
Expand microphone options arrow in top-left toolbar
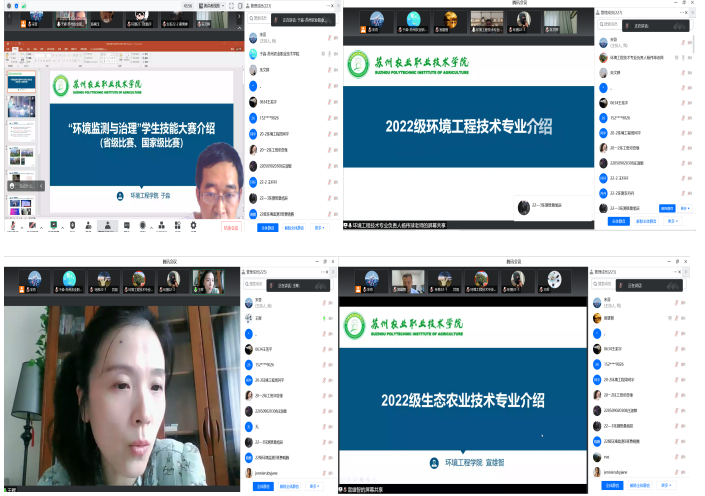[22, 228]
